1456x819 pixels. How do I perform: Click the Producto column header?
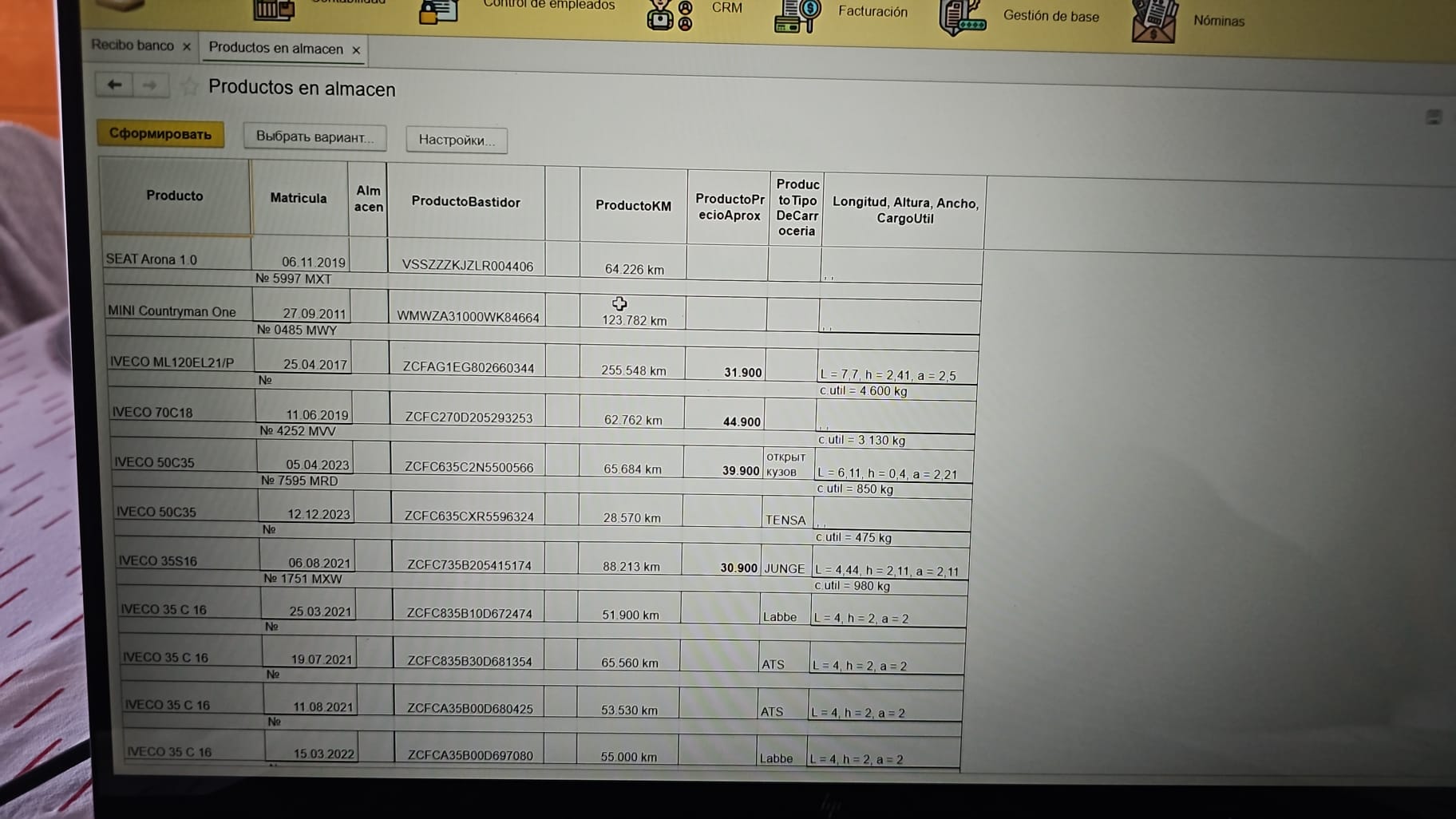coord(175,196)
